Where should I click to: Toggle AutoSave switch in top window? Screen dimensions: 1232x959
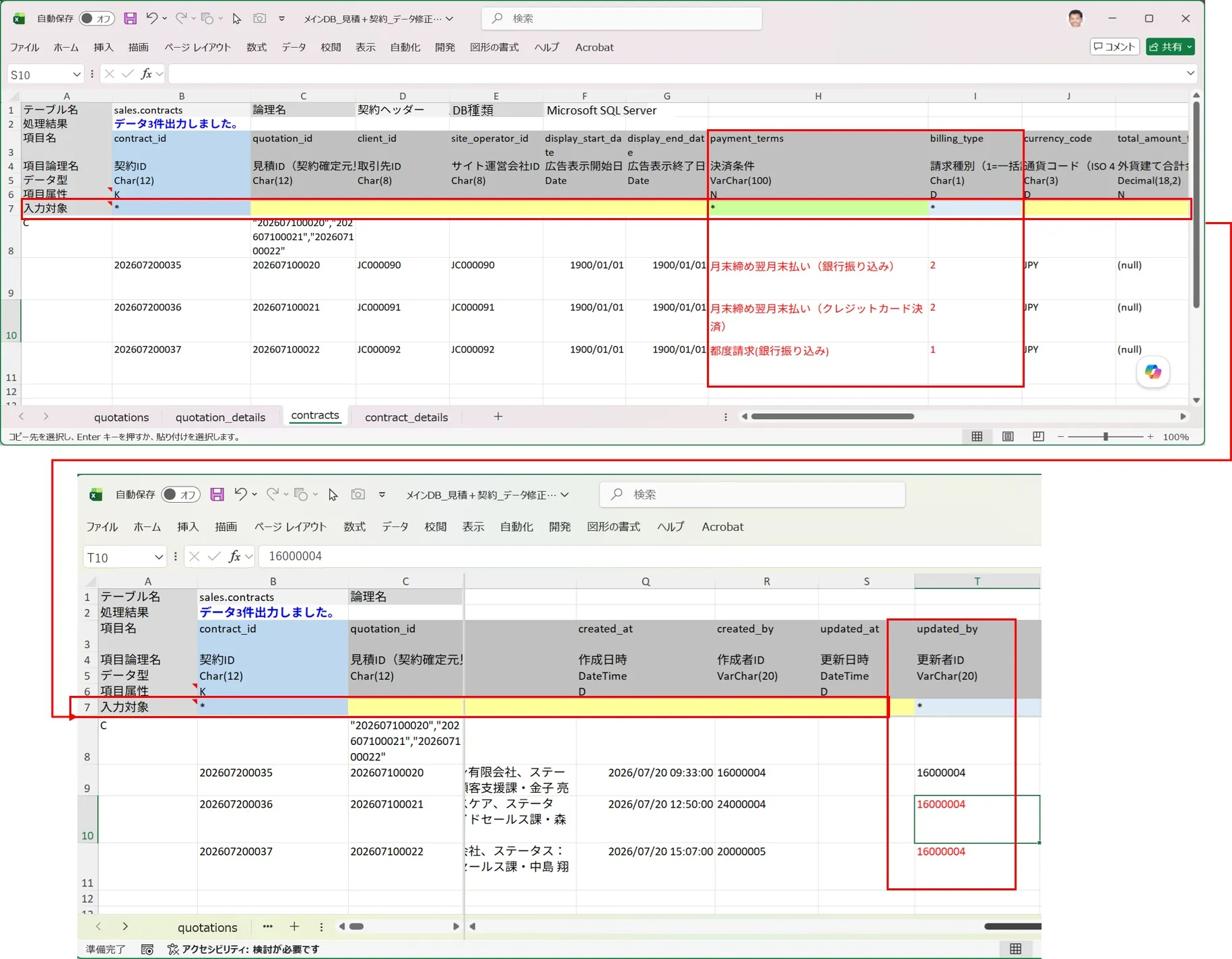click(97, 18)
